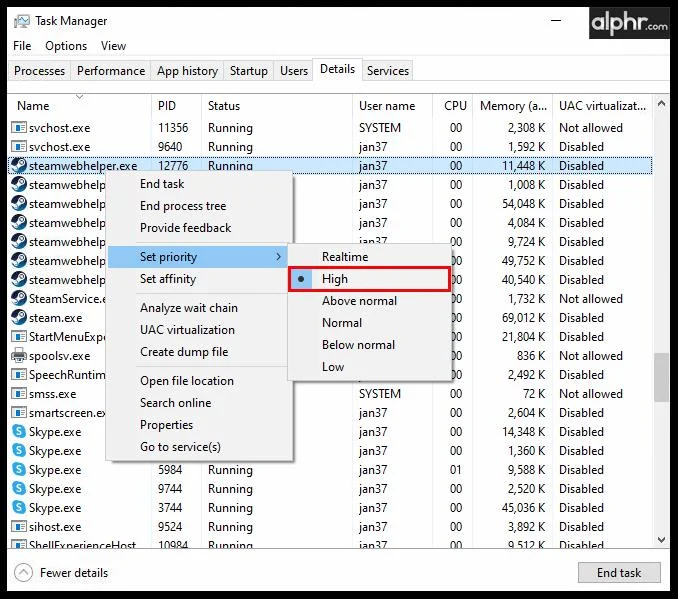This screenshot has height=599, width=678.
Task: Expand the Set priority submenu
Action: click(197, 257)
